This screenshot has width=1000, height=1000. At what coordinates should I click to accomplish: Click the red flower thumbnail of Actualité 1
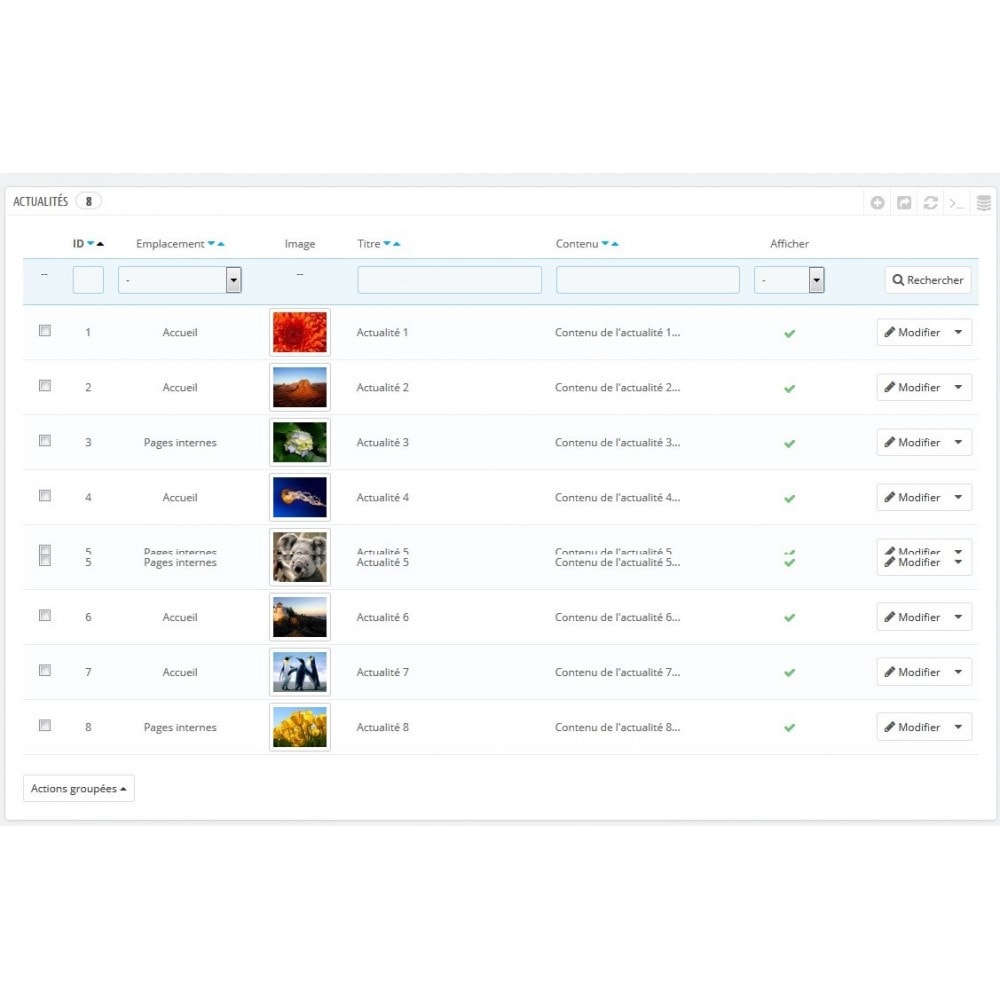tap(300, 332)
